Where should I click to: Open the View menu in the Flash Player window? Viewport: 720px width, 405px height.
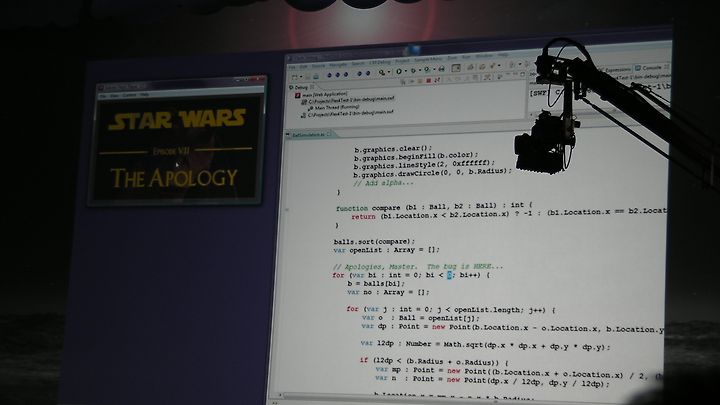click(114, 95)
